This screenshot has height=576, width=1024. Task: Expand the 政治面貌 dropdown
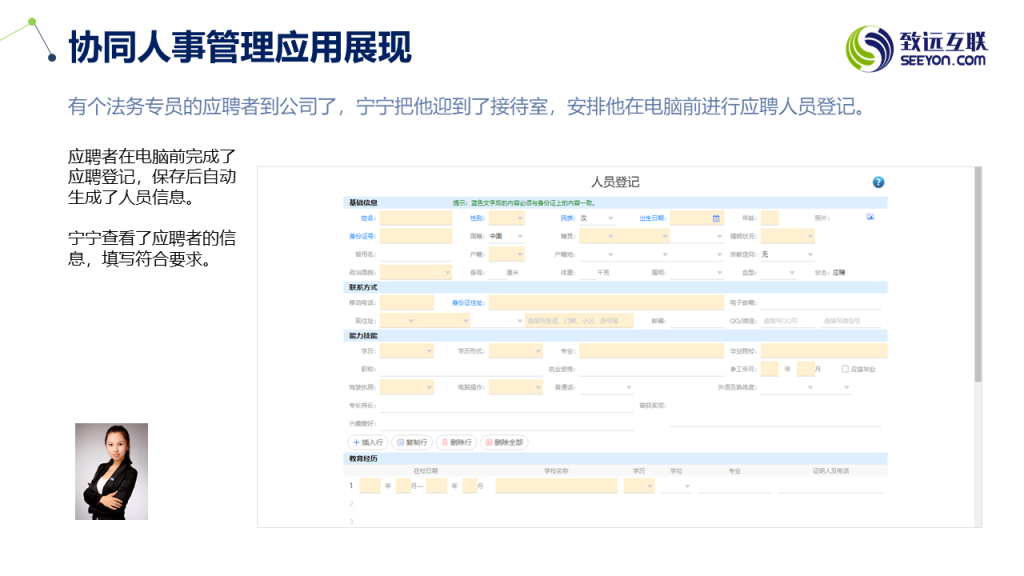415,272
